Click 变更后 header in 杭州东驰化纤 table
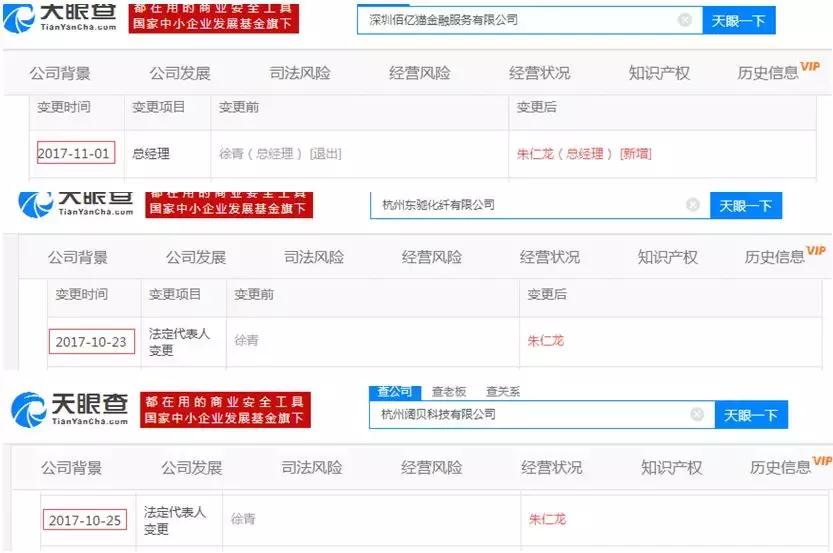 (547, 294)
